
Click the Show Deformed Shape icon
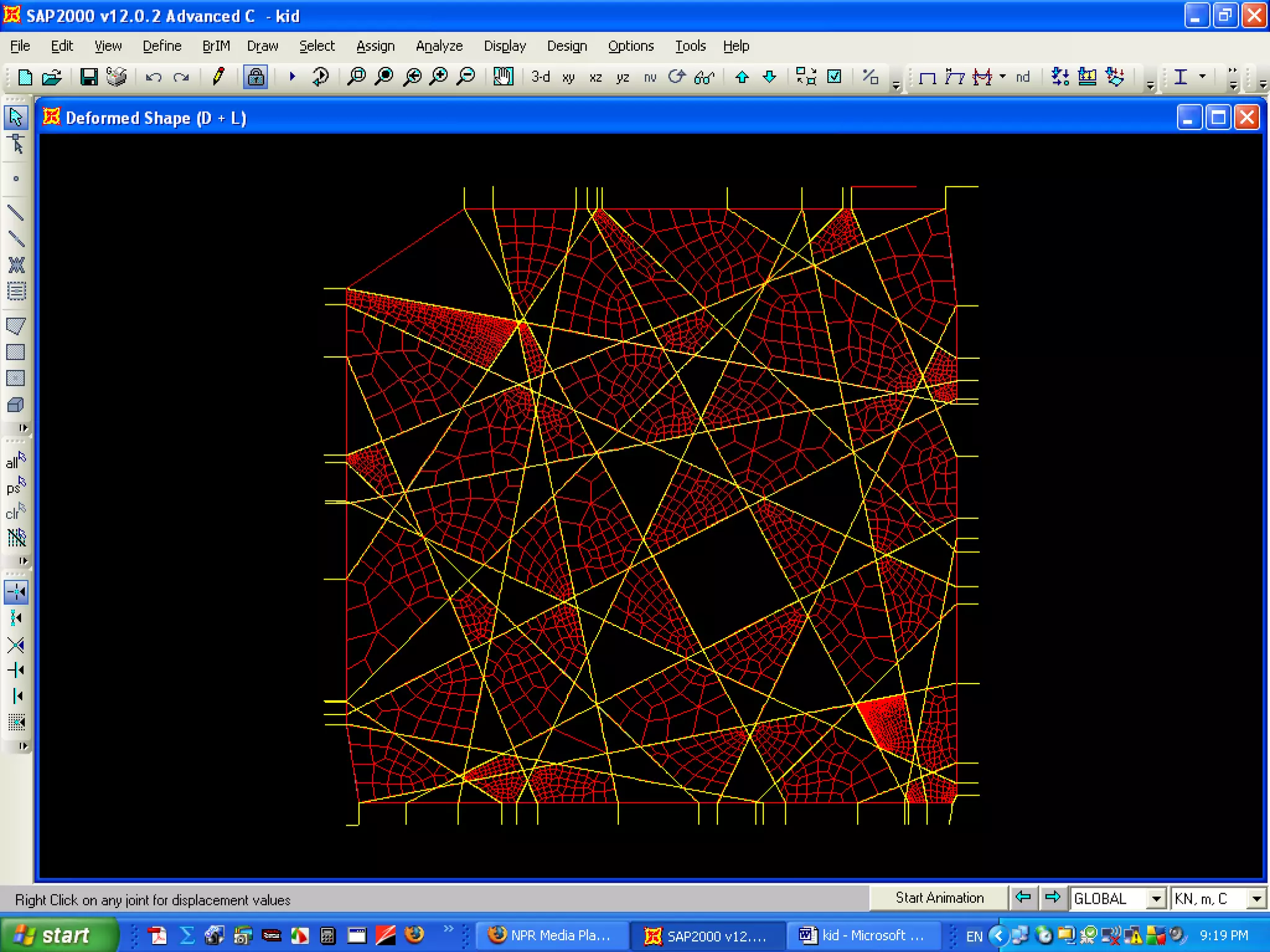point(954,77)
